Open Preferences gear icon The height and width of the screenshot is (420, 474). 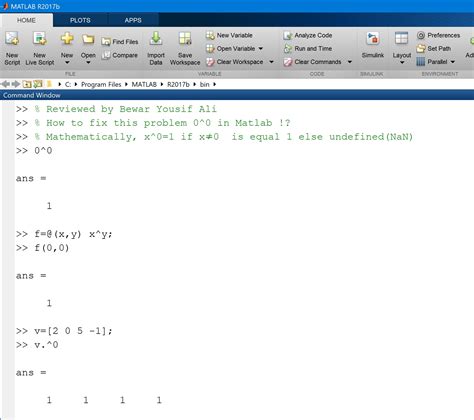pyautogui.click(x=421, y=35)
